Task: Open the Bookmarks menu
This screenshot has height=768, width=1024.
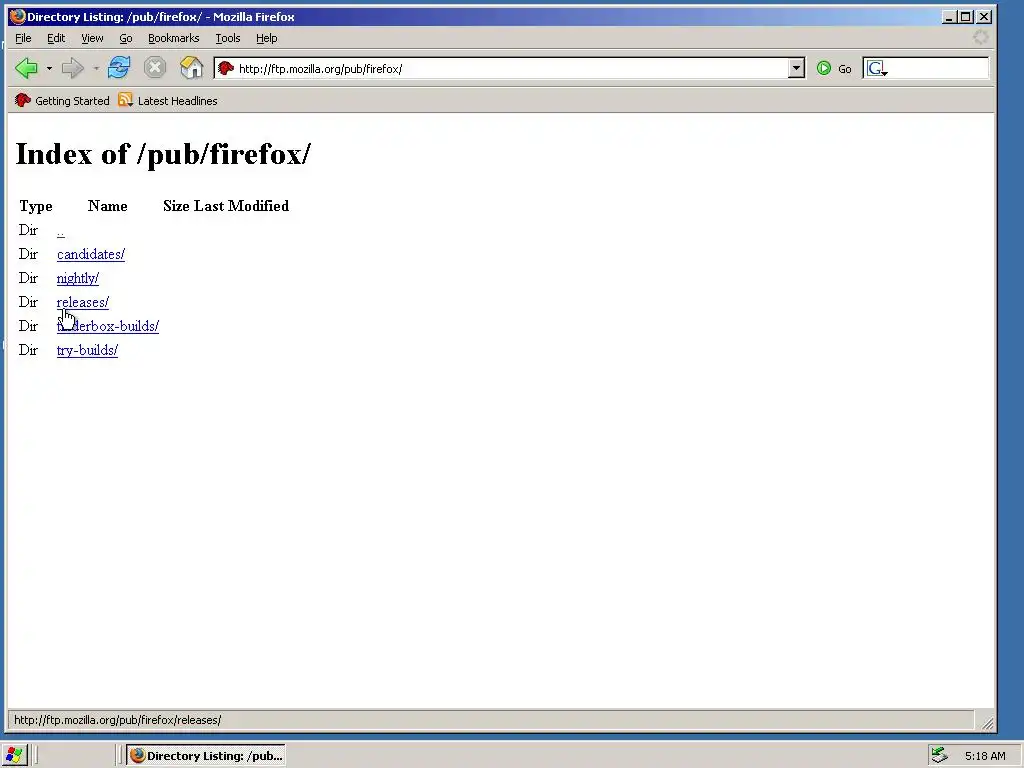Action: click(x=174, y=38)
